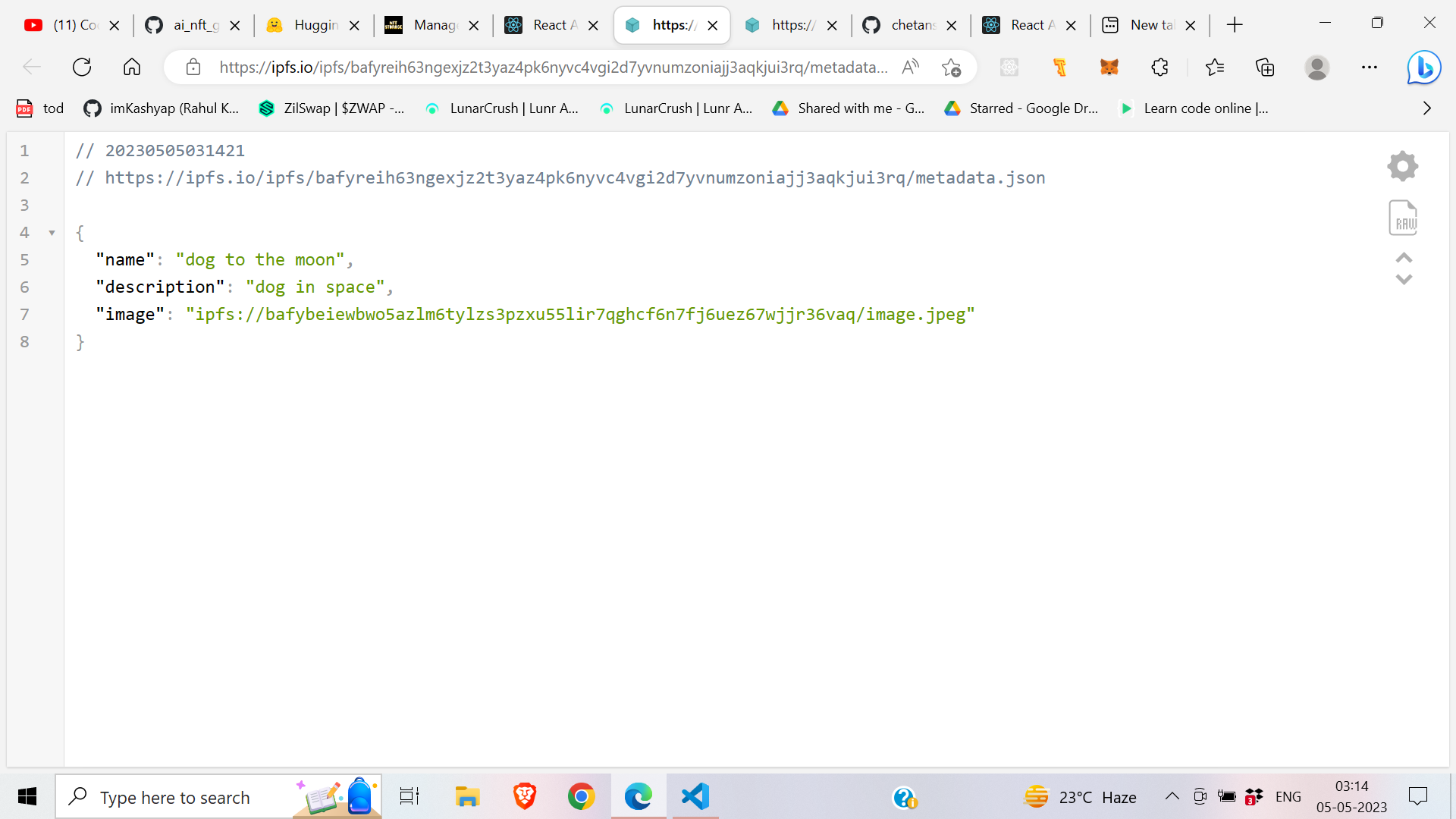The image size is (1456, 819).
Task: Collapse all JSON nodes with up chevron
Action: (1404, 258)
